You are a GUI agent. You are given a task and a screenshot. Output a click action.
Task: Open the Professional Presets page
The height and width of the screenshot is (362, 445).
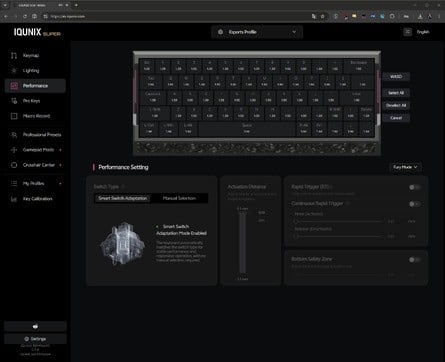(x=35, y=135)
